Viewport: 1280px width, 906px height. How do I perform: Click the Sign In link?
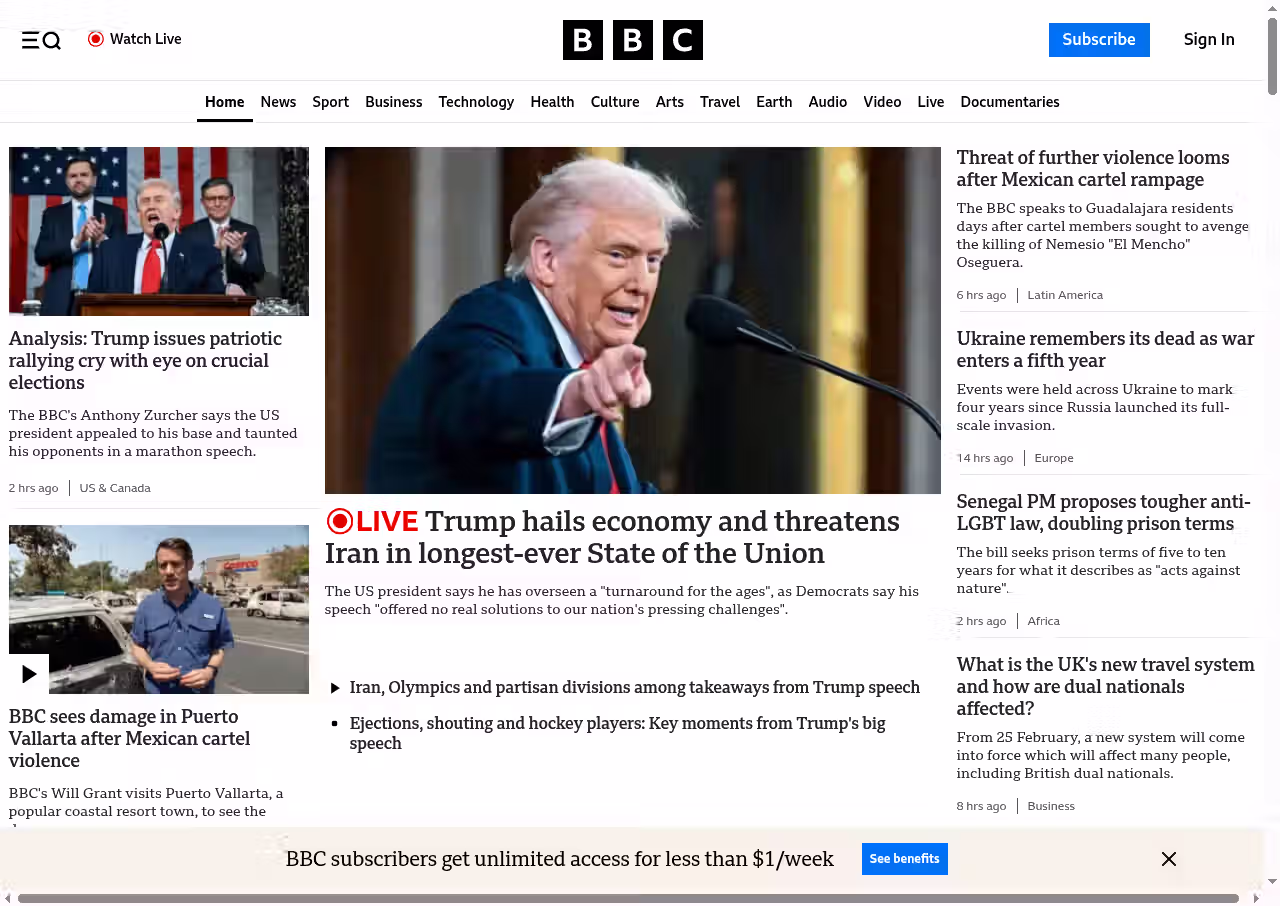[1208, 40]
